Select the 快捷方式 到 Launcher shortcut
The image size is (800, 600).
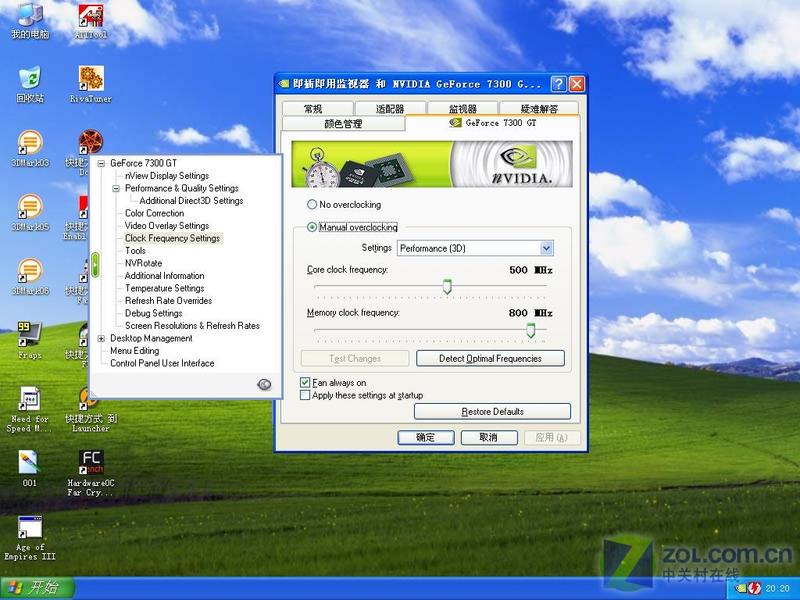pos(91,410)
